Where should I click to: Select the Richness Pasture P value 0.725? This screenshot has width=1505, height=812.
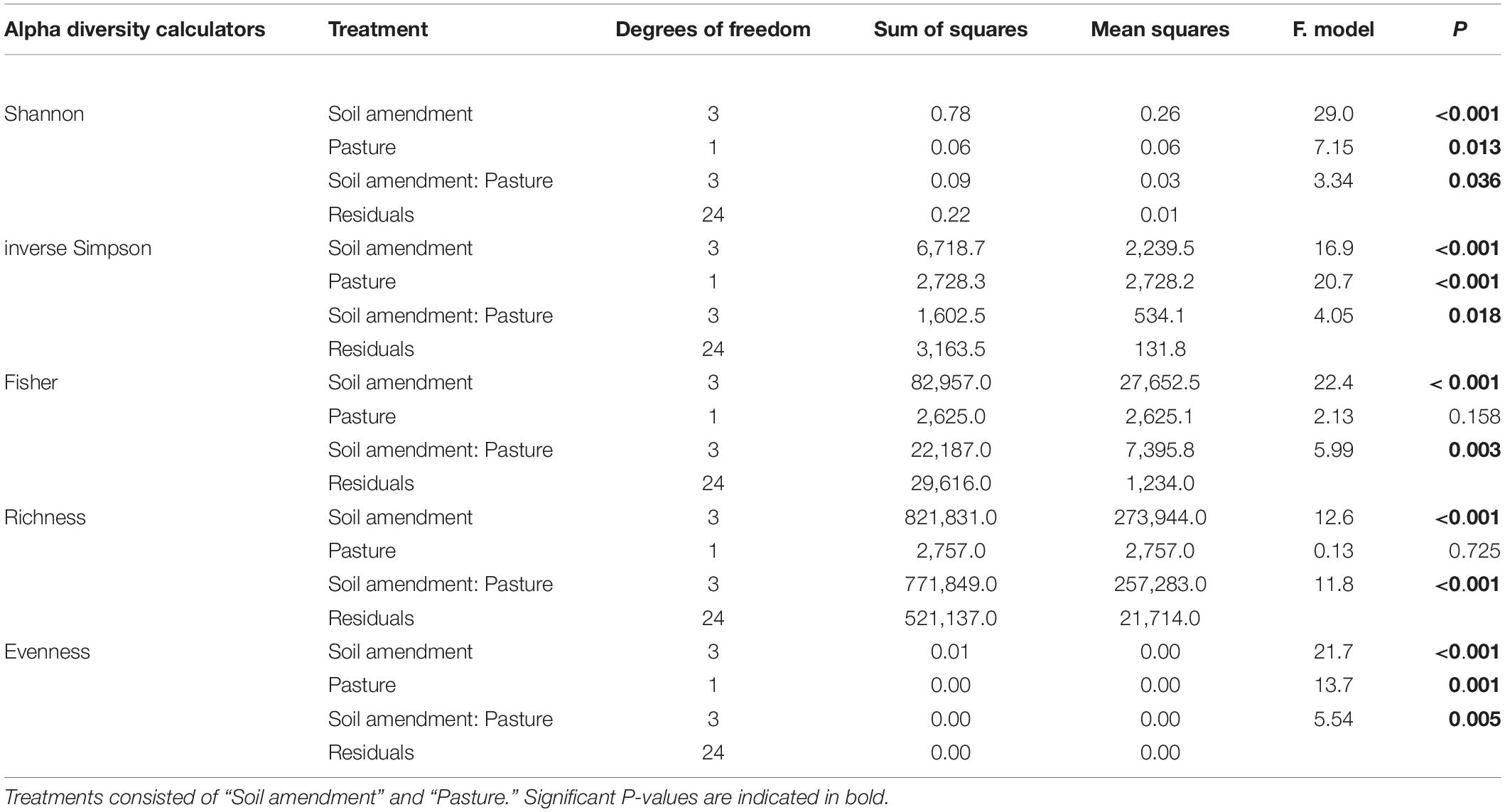coord(1474,551)
